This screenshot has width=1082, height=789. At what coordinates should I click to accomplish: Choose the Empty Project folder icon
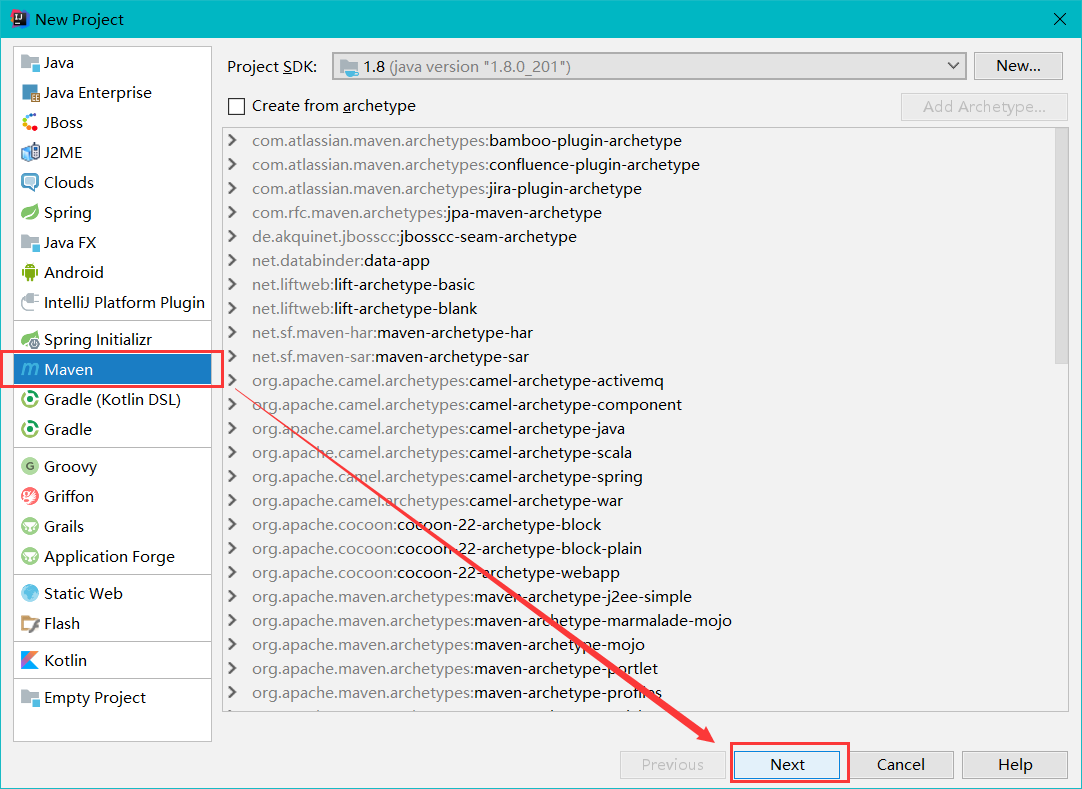pos(30,698)
